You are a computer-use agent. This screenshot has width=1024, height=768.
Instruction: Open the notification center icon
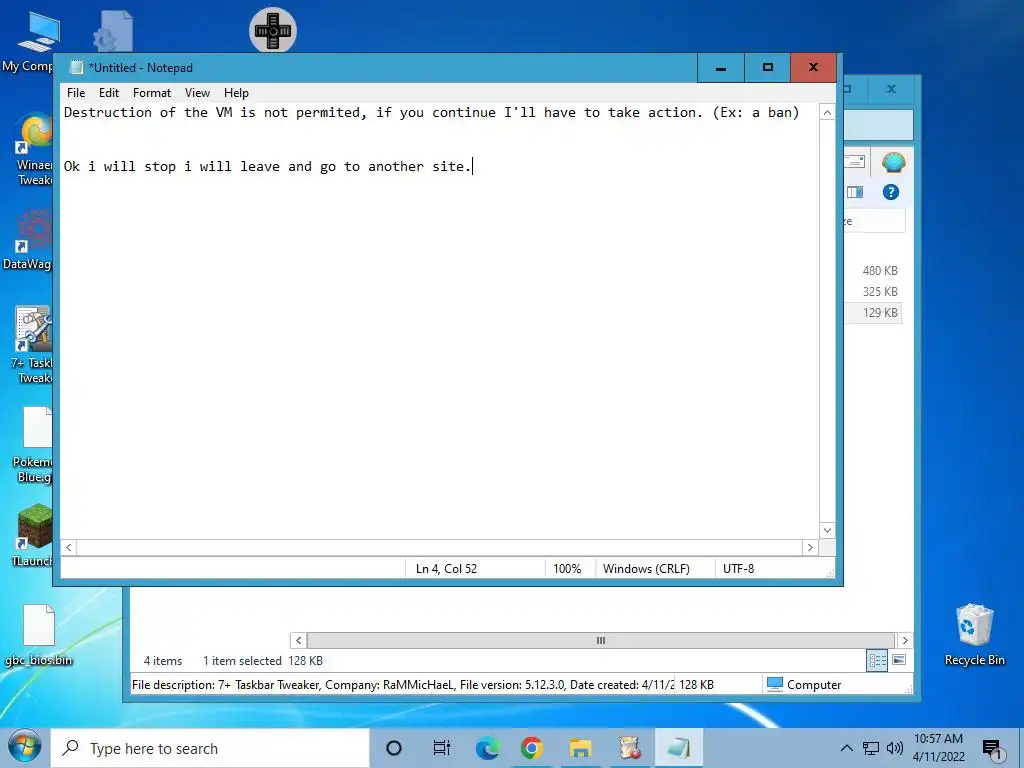pyautogui.click(x=993, y=749)
